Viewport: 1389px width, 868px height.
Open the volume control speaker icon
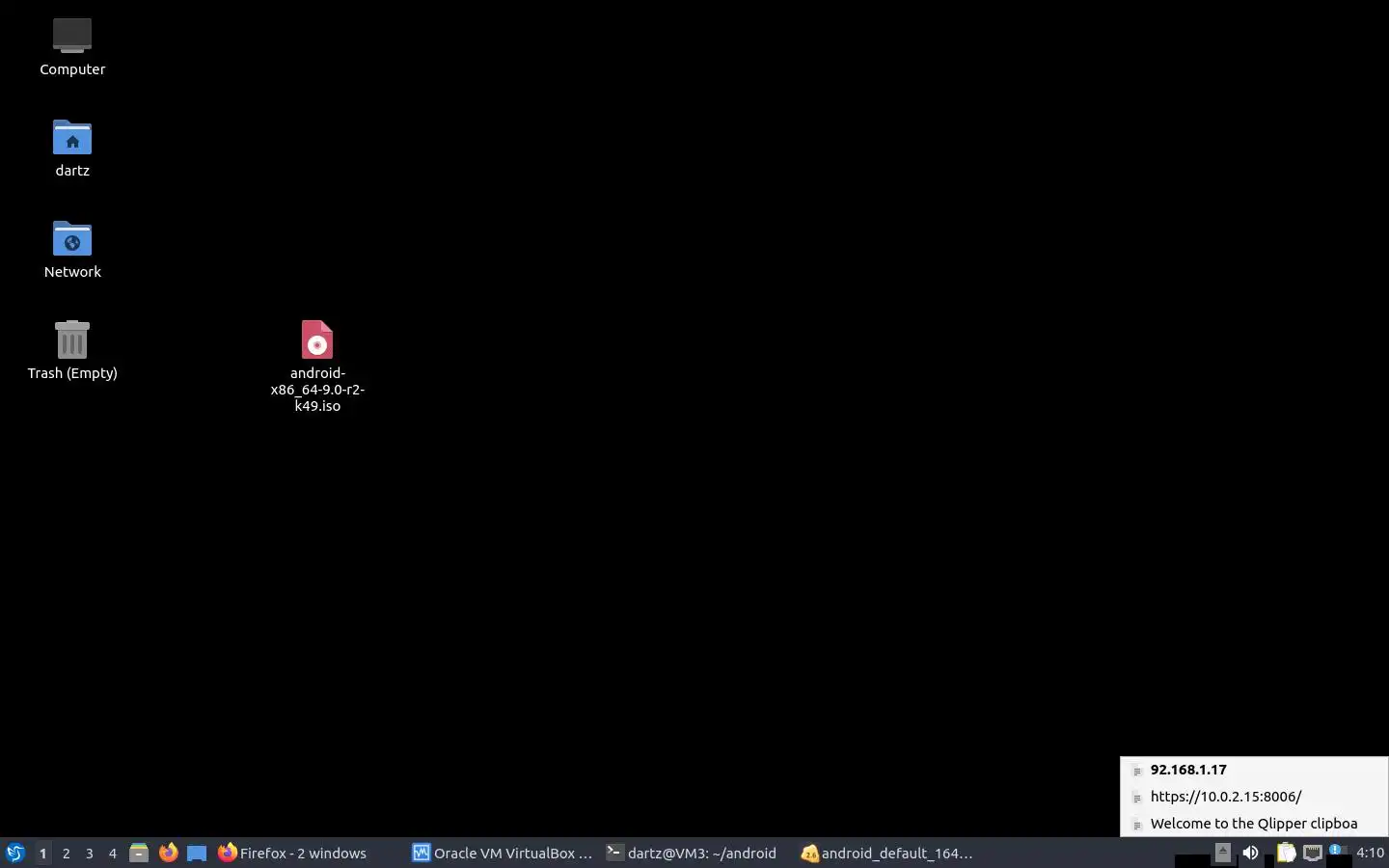click(1250, 853)
